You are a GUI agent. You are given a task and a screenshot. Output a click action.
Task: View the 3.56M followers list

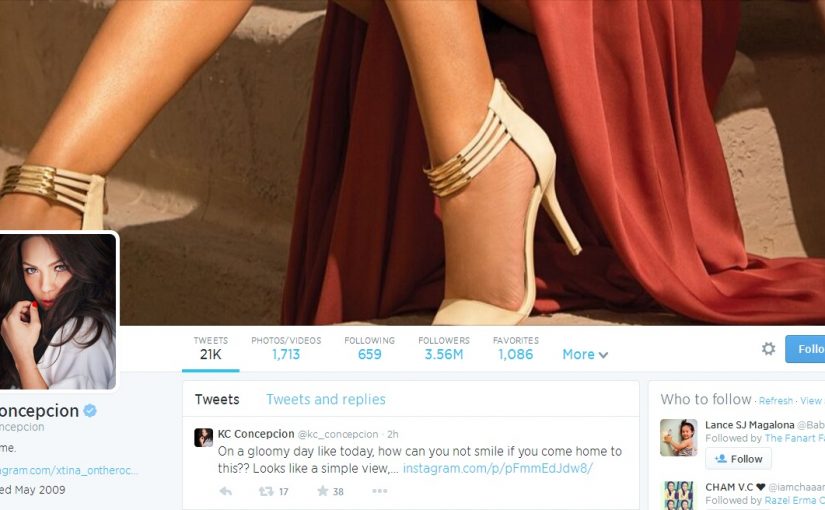(x=444, y=348)
